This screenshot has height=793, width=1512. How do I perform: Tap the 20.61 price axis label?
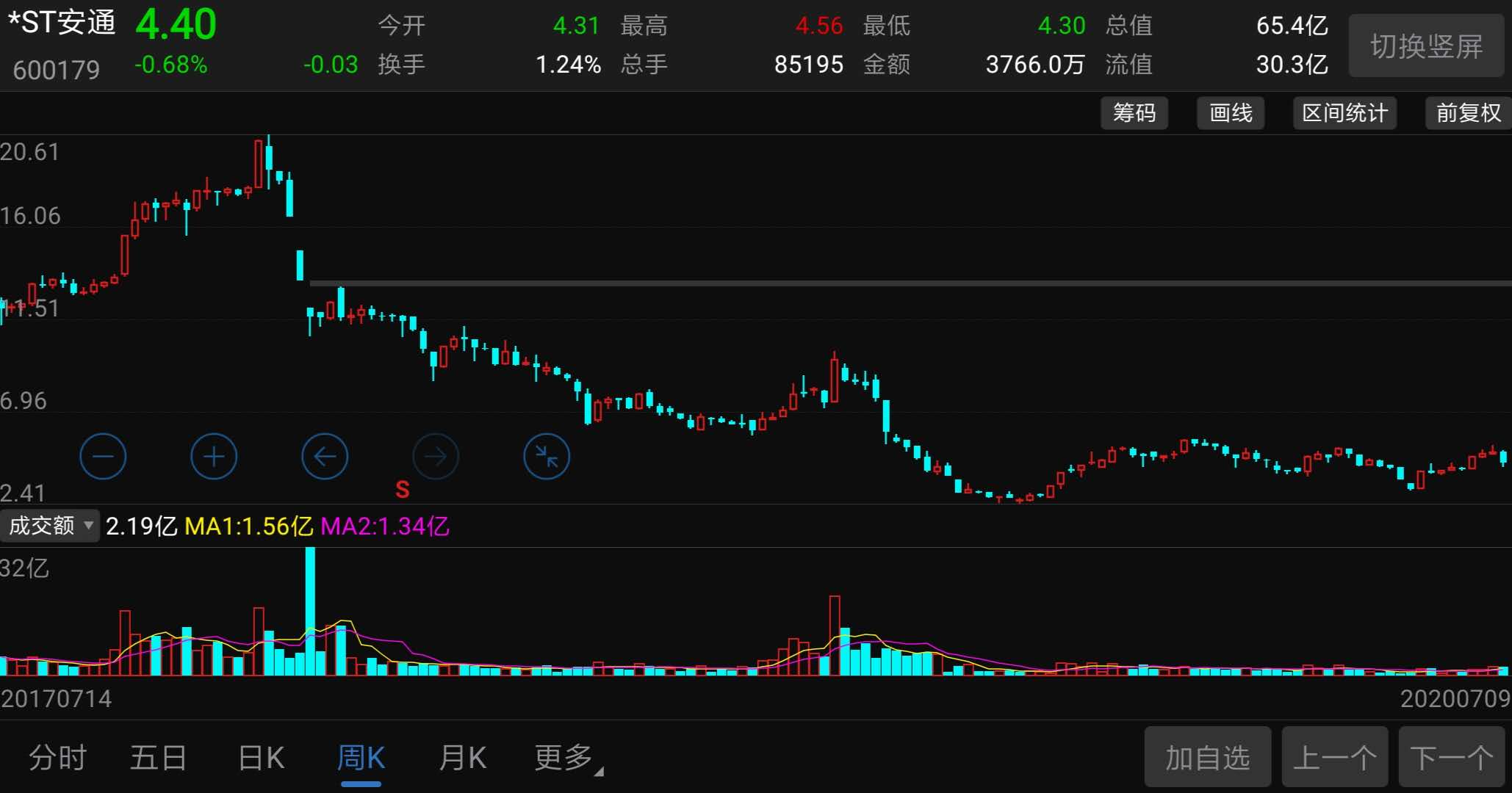click(29, 152)
